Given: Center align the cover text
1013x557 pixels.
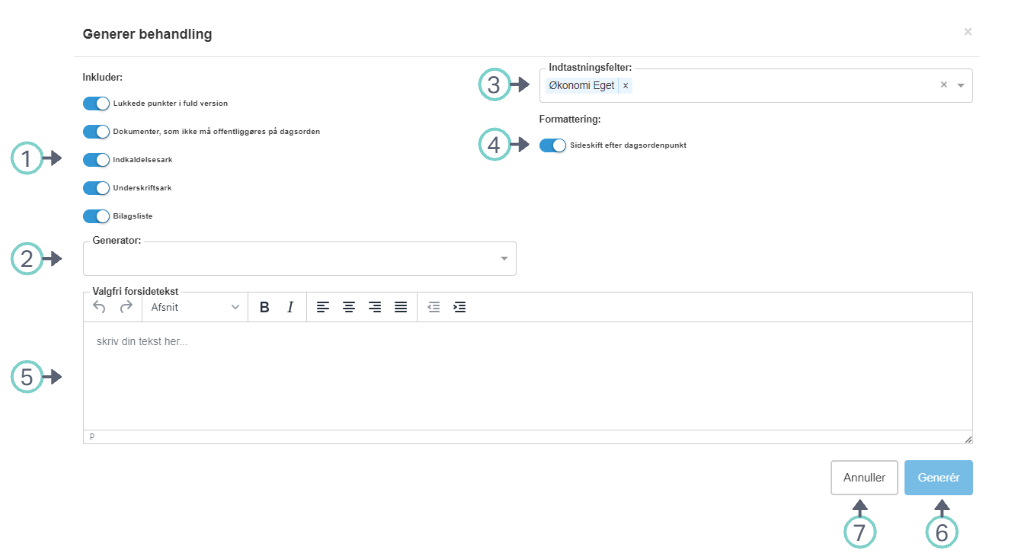Looking at the screenshot, I should click(x=349, y=307).
